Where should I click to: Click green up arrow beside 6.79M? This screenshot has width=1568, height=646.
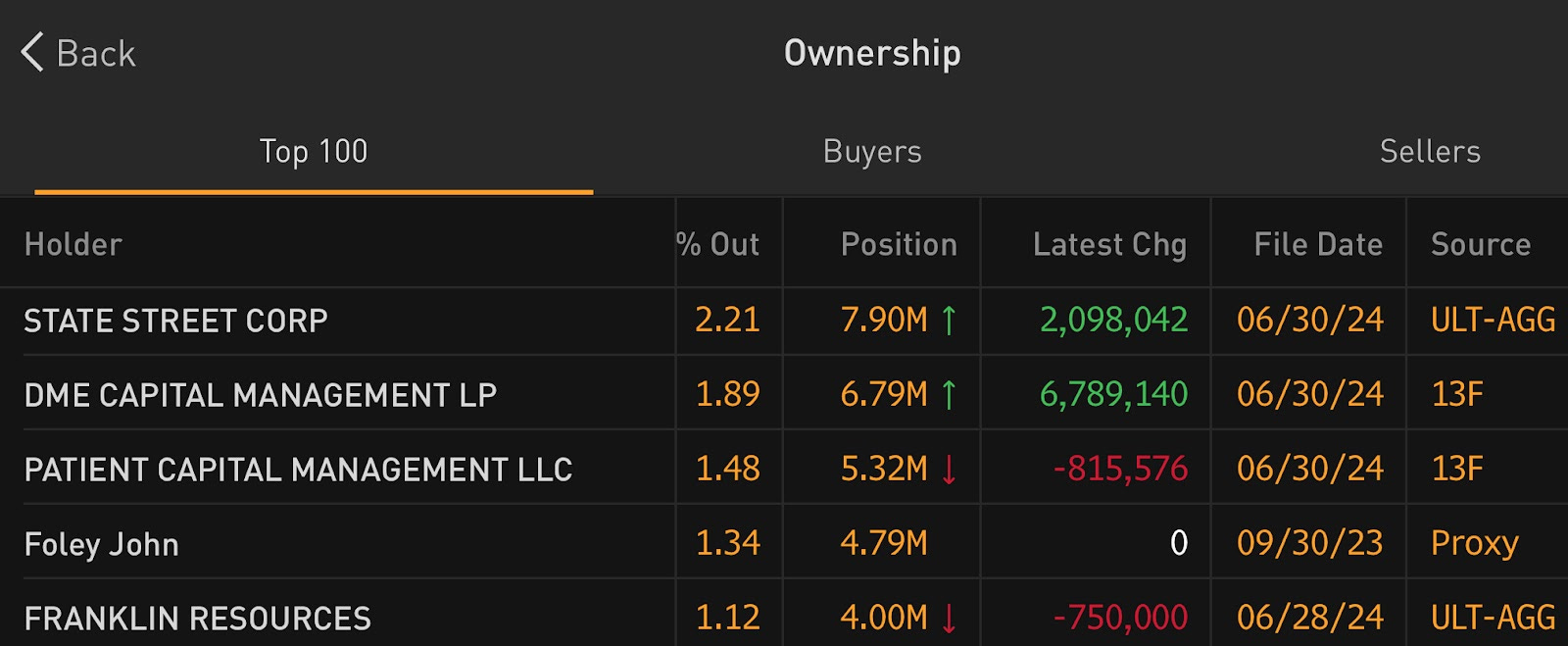(949, 395)
